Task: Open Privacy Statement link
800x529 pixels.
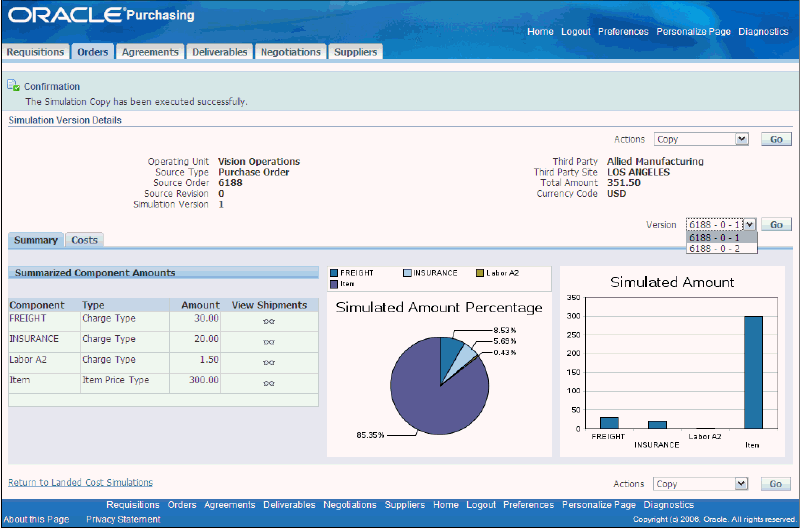Action: [x=123, y=519]
